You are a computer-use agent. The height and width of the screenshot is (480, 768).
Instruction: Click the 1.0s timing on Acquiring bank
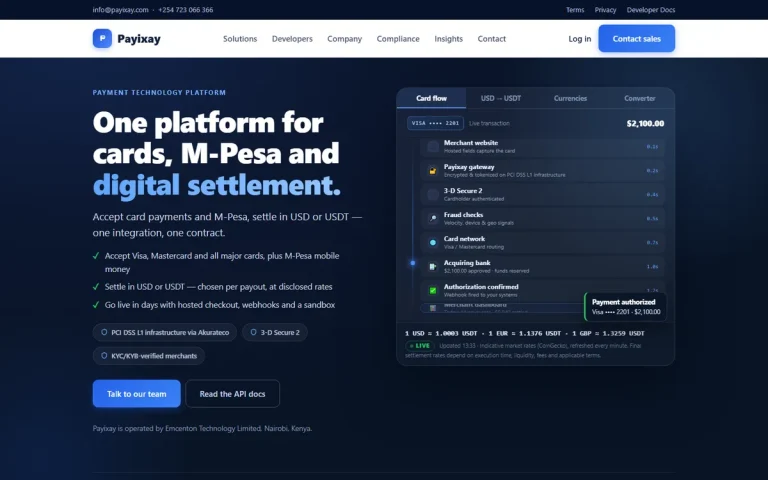652,267
